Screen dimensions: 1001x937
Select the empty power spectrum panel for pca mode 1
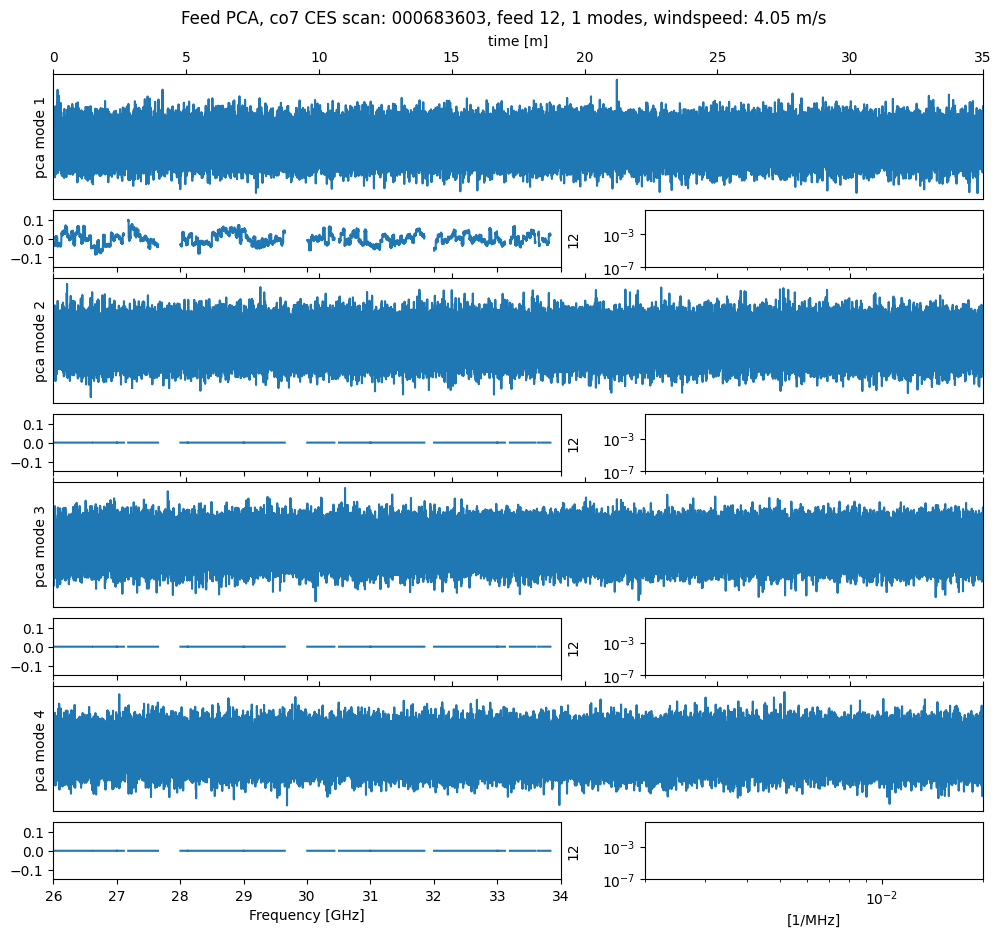[813, 239]
